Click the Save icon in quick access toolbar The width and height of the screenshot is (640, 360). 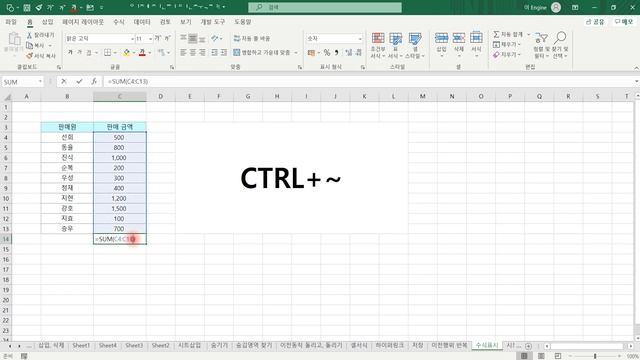[x=27, y=7]
